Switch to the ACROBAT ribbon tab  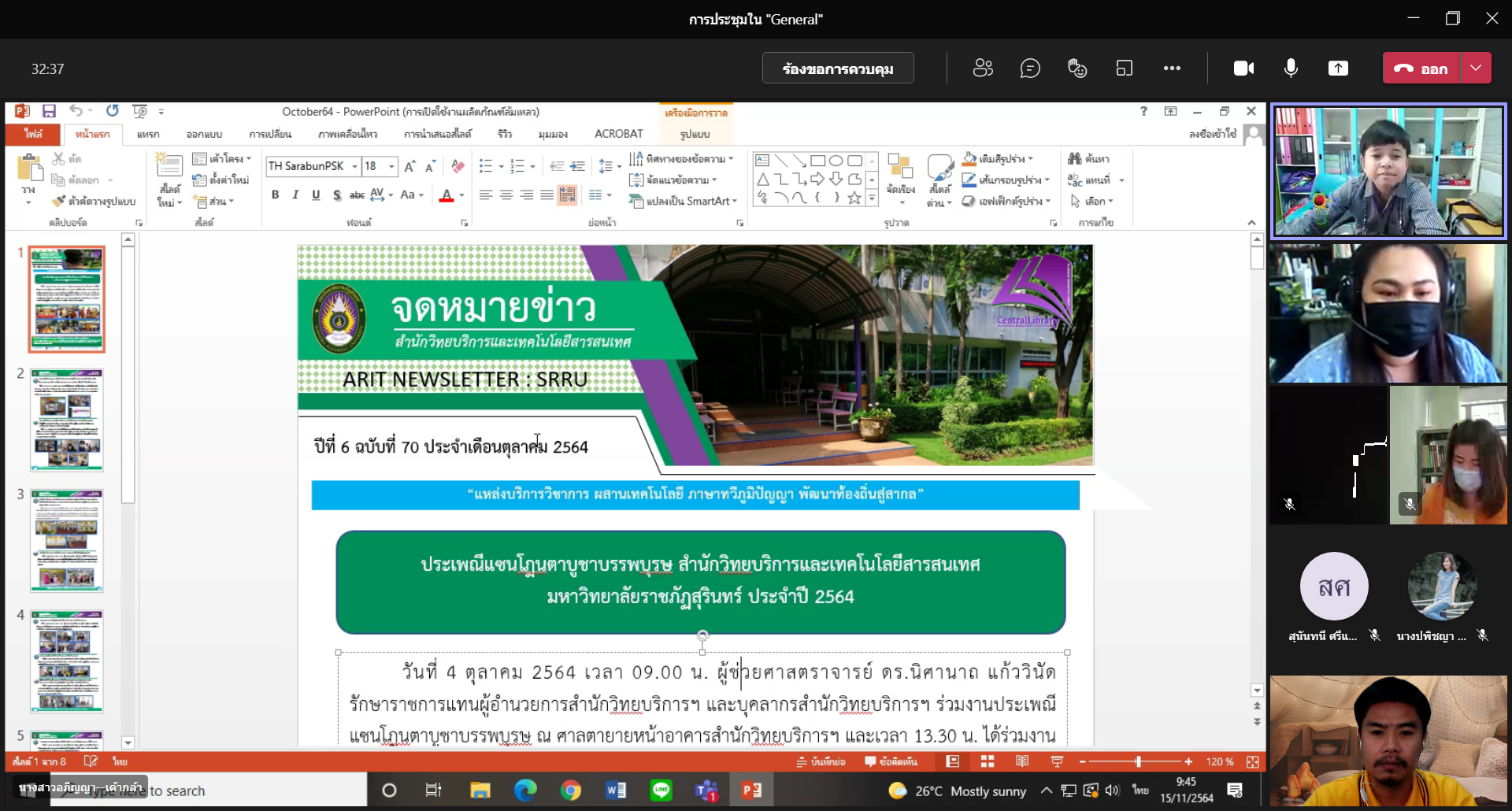point(618,134)
